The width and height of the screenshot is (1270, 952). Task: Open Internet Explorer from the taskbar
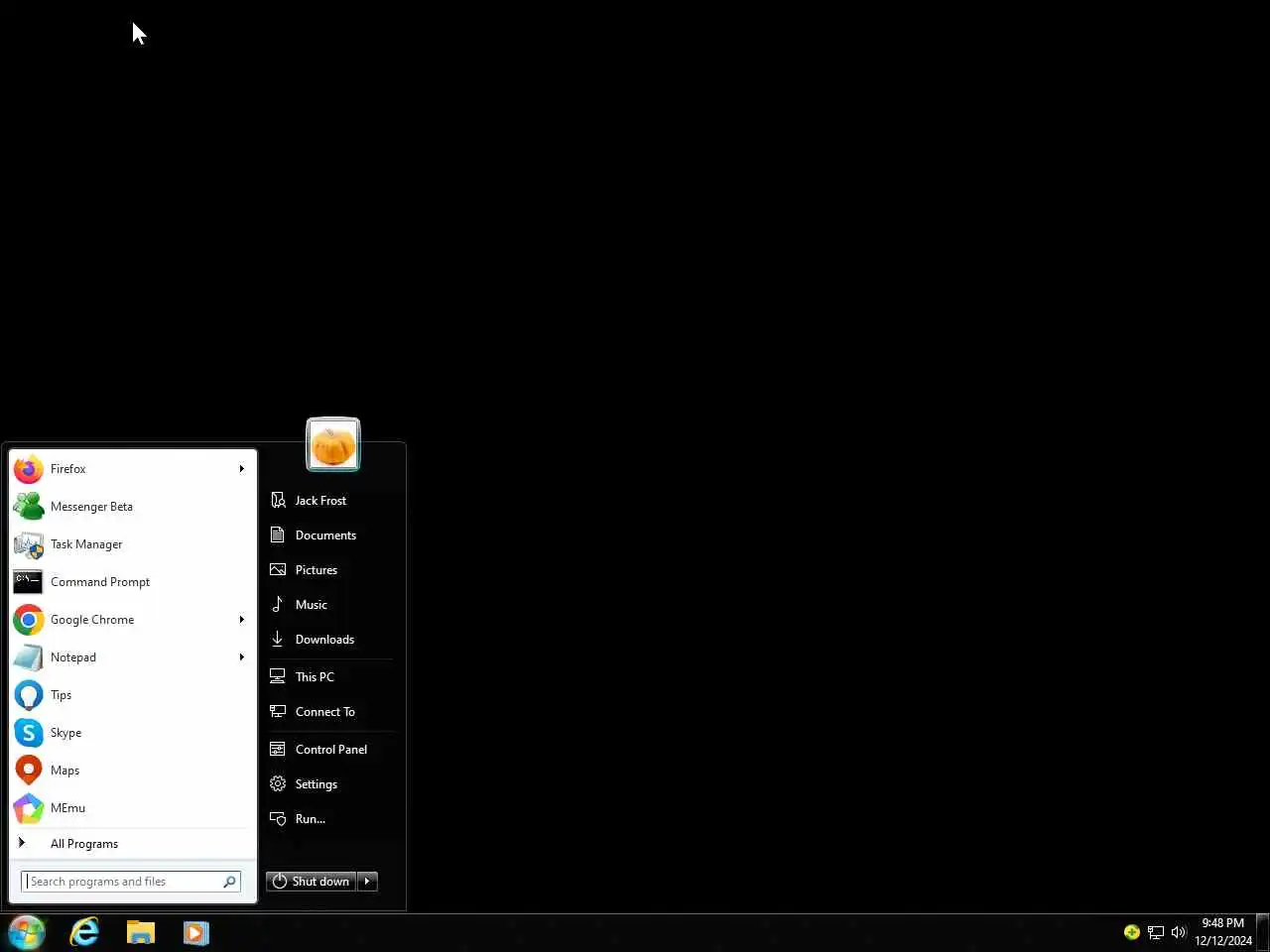(84, 932)
